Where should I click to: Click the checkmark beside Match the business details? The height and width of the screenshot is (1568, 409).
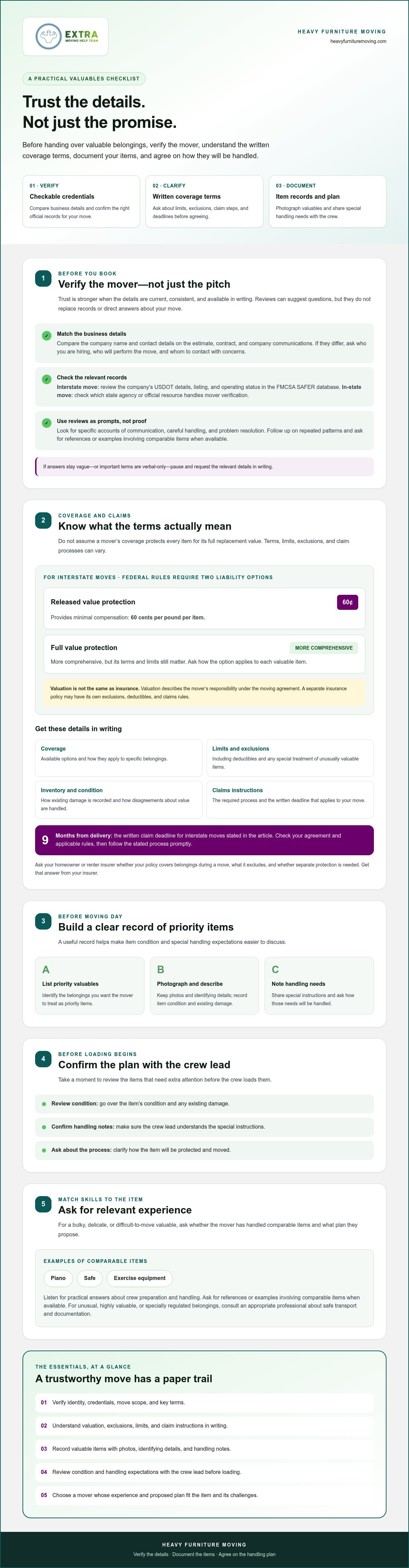pyautogui.click(x=47, y=336)
